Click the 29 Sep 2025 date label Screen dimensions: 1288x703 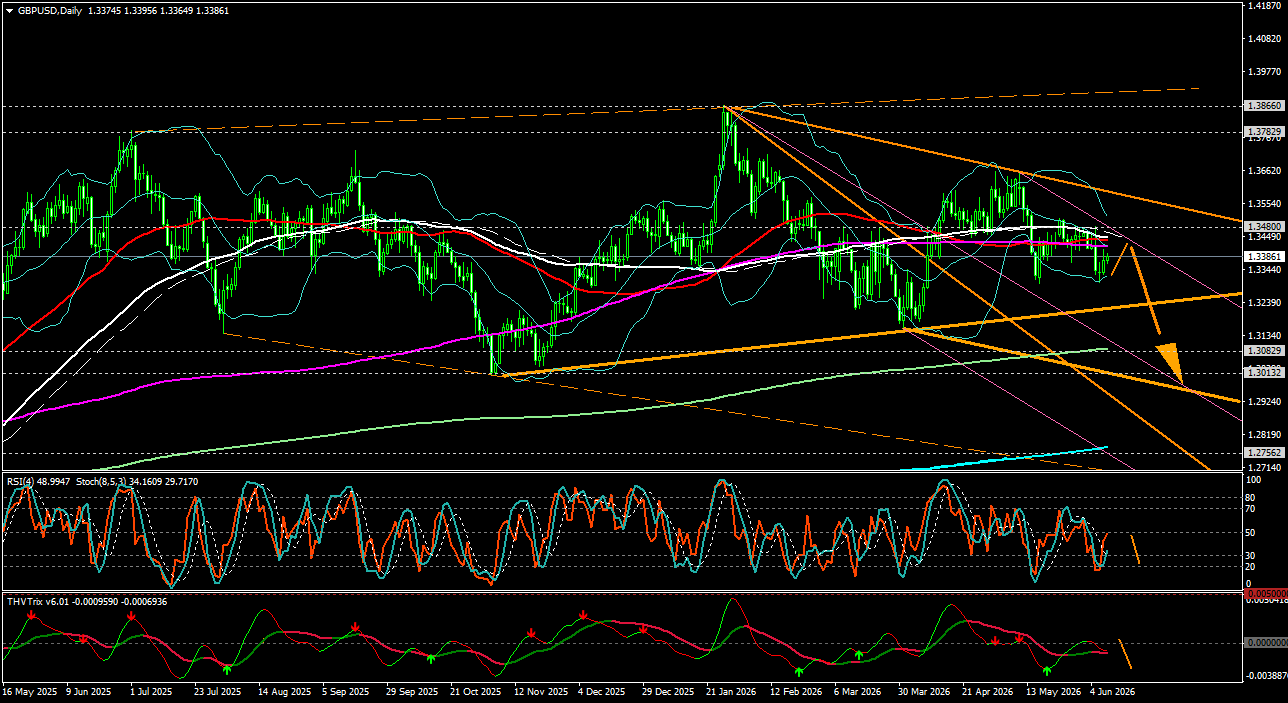click(x=412, y=691)
